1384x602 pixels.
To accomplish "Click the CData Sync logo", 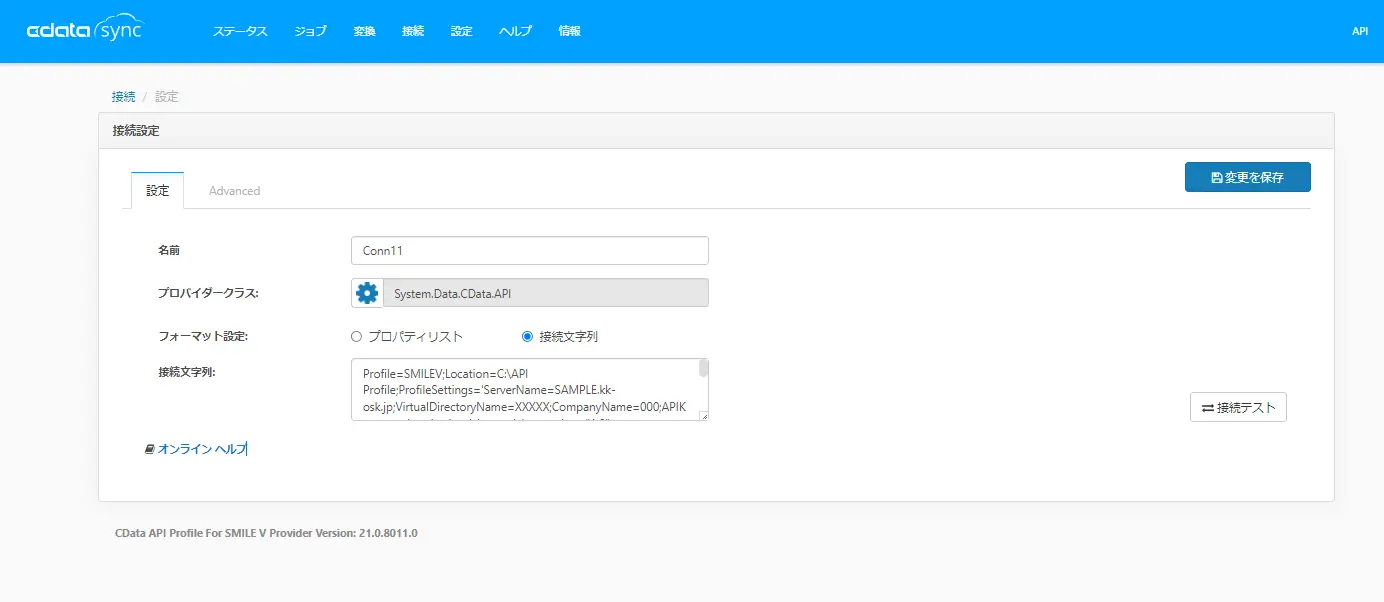I will click(85, 30).
